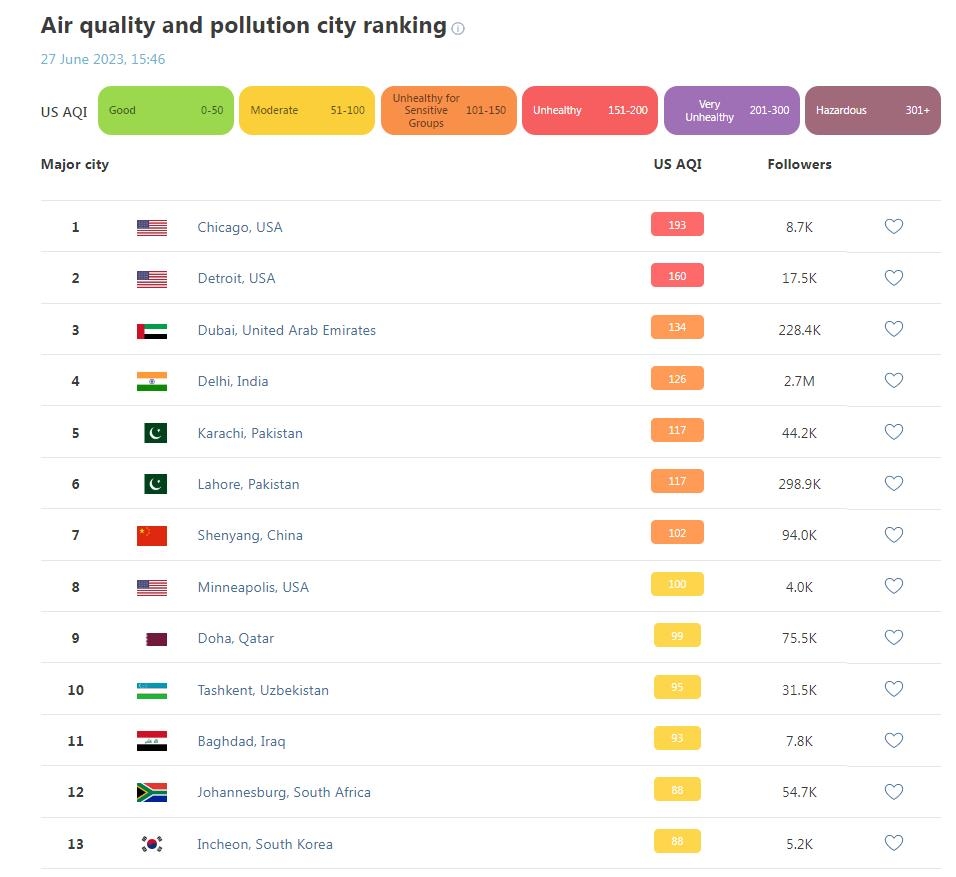Open the Doha, Qatar city link
Image resolution: width=956 pixels, height=877 pixels.
tap(235, 639)
